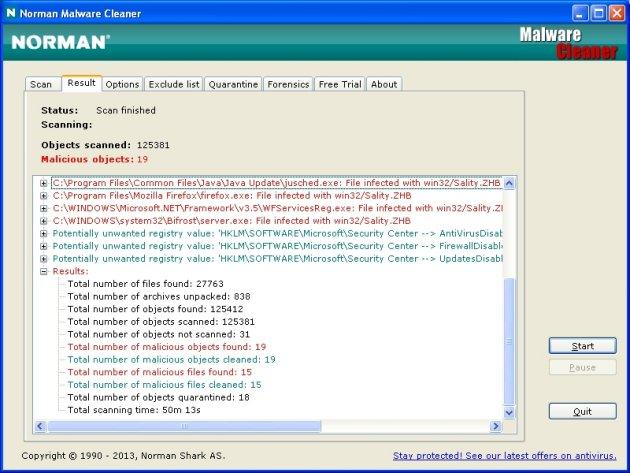Open the Exclude list tab
Image resolution: width=630 pixels, height=473 pixels.
pos(174,84)
